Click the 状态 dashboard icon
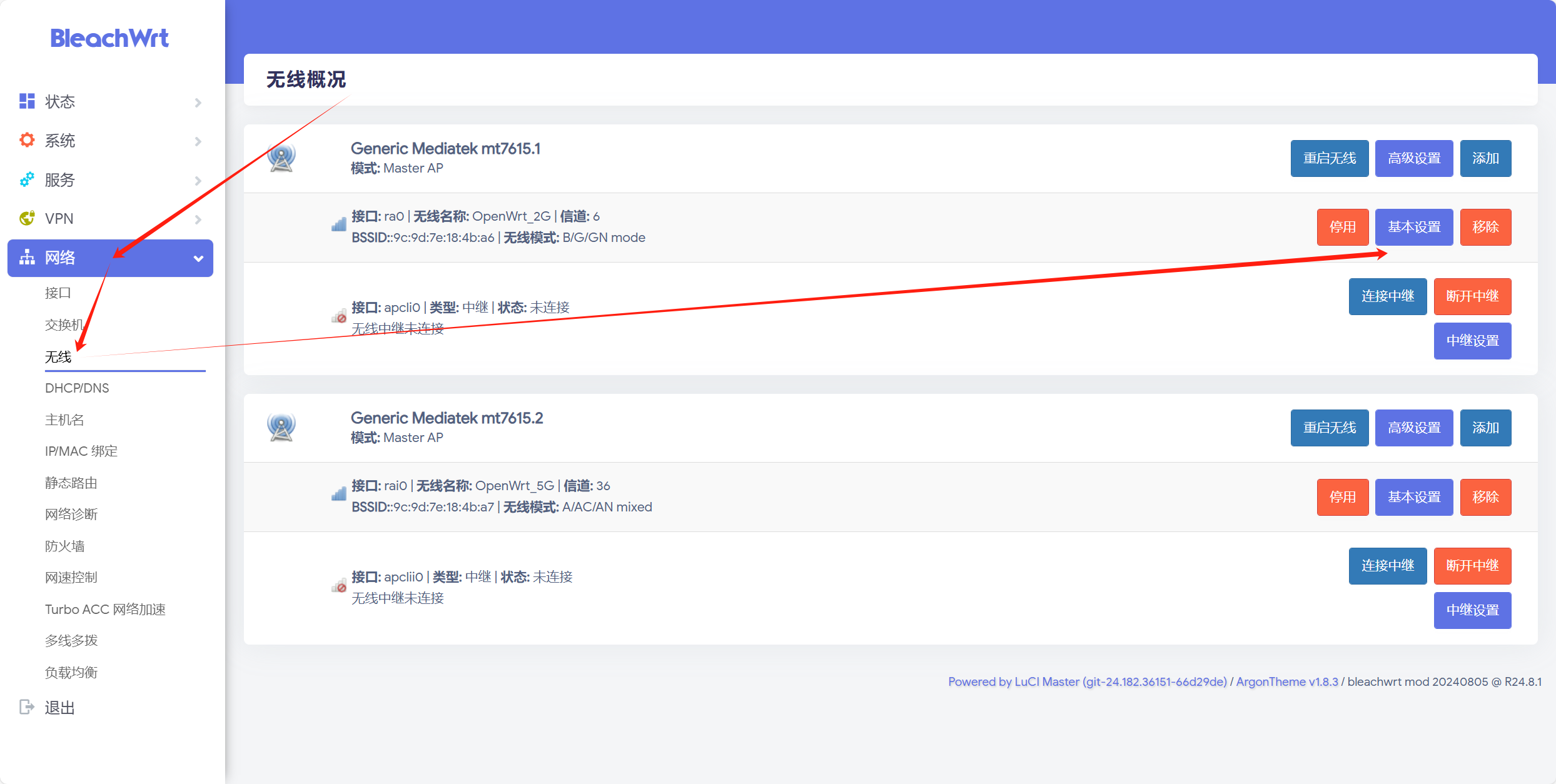 pyautogui.click(x=27, y=101)
